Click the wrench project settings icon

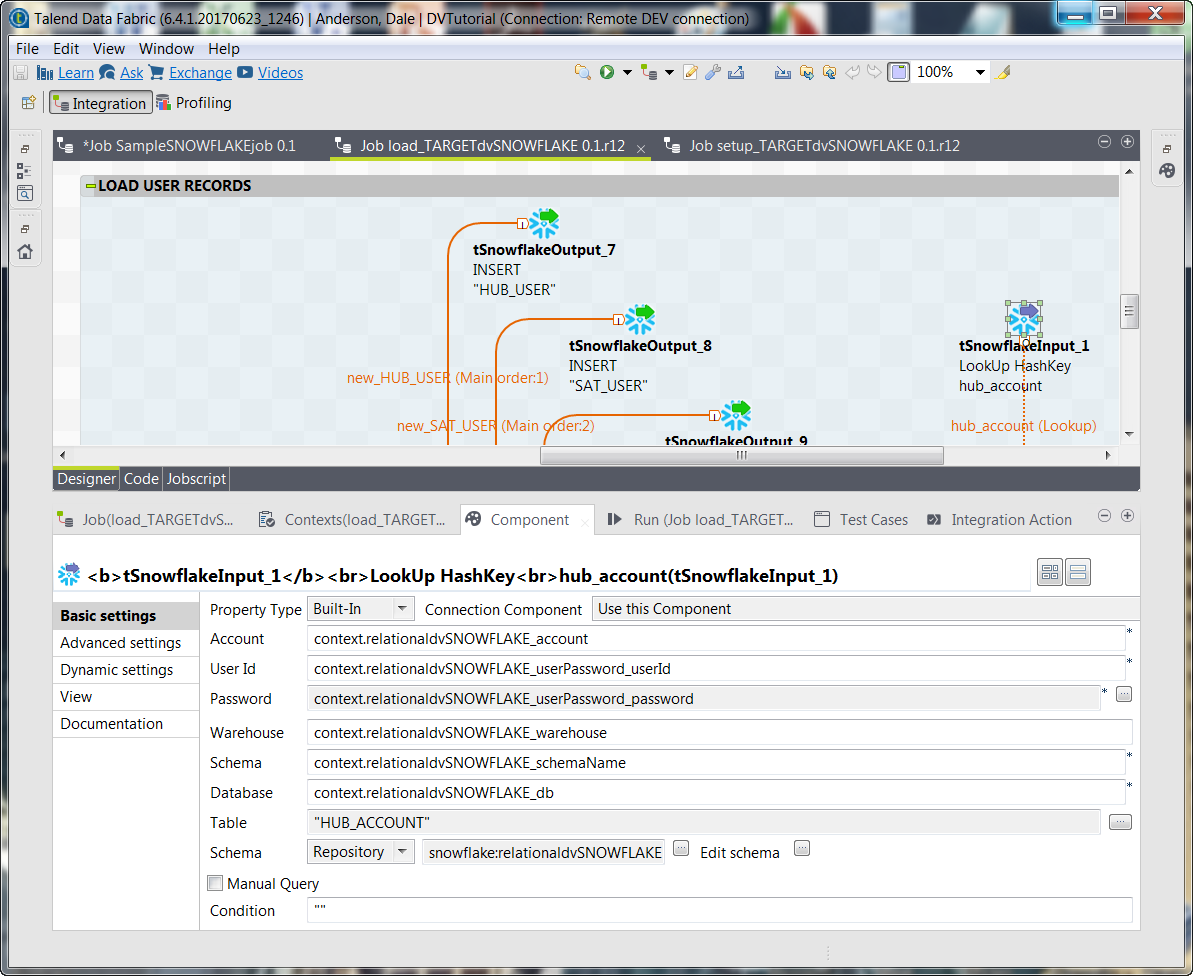tap(713, 72)
